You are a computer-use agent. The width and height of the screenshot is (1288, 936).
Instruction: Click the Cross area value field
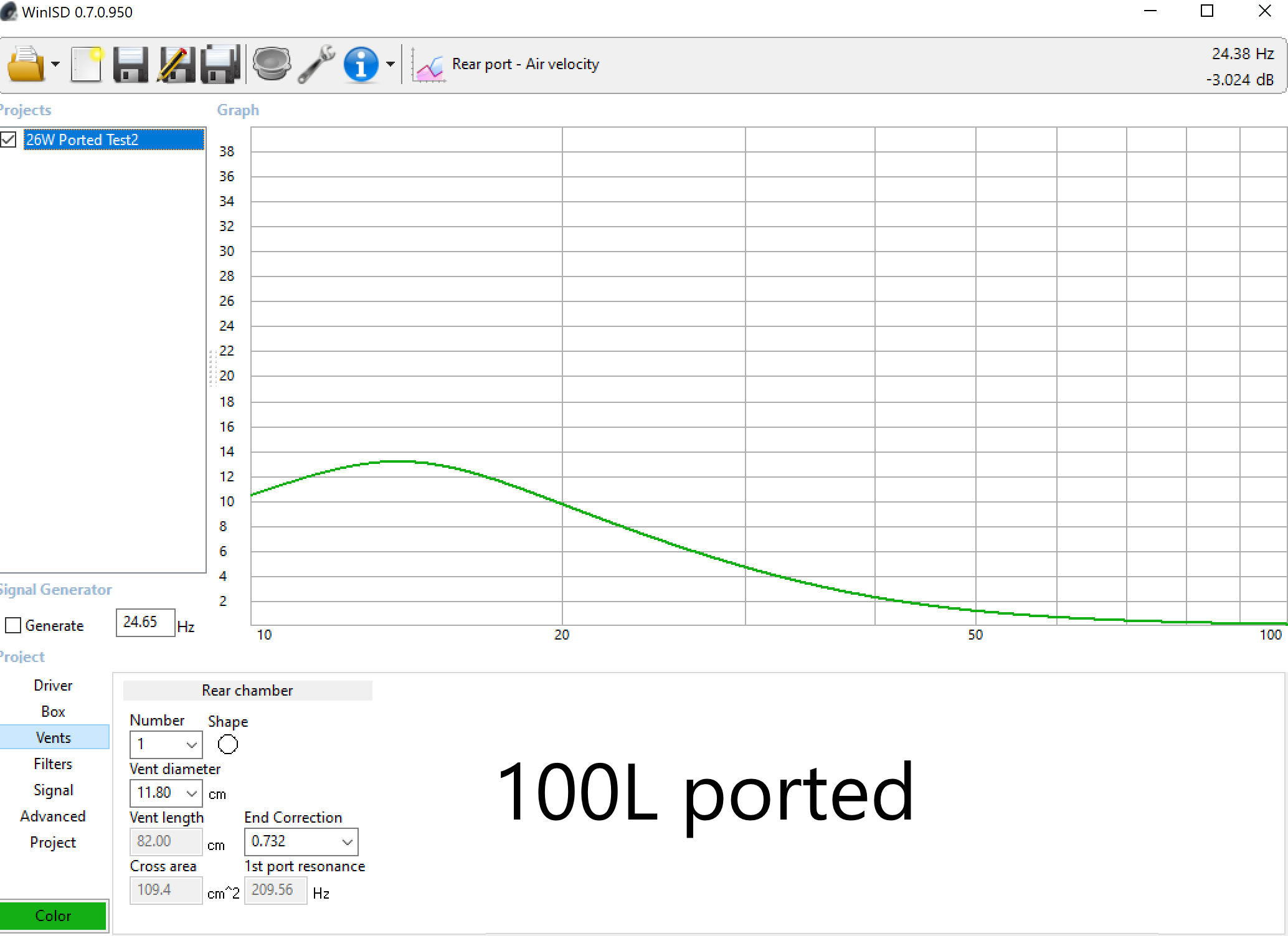pos(166,890)
